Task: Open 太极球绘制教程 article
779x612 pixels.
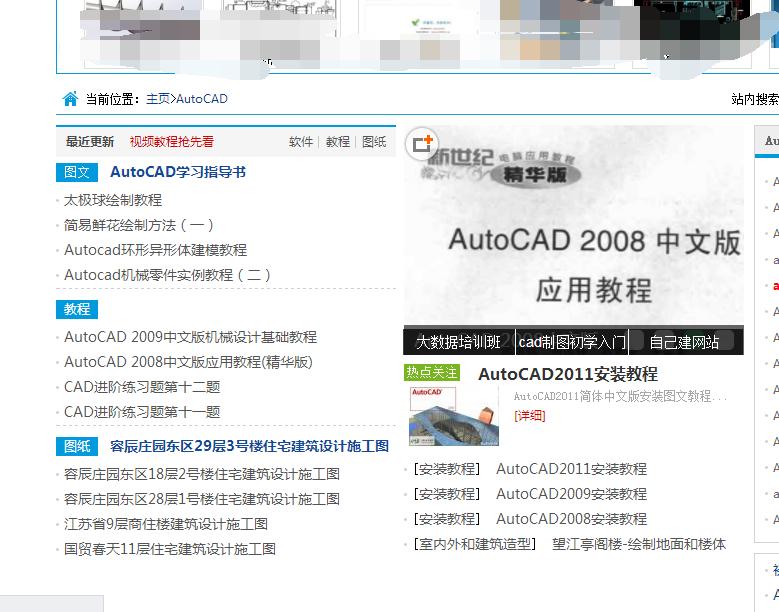Action: [113, 200]
